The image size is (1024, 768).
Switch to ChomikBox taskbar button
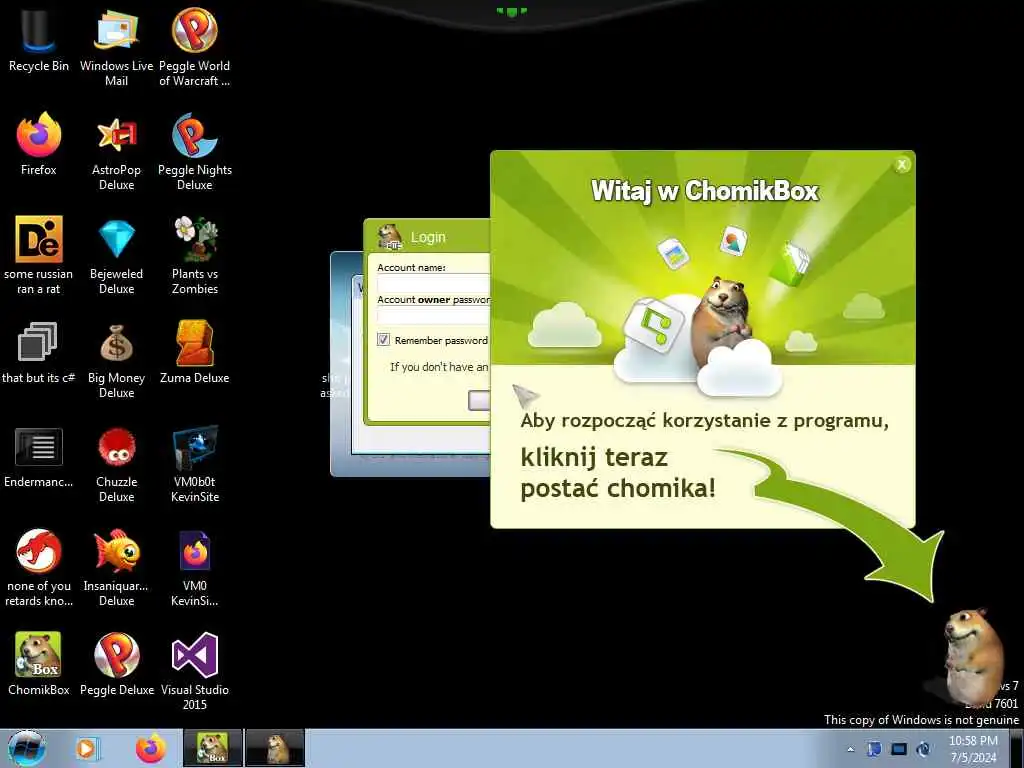[x=213, y=748]
